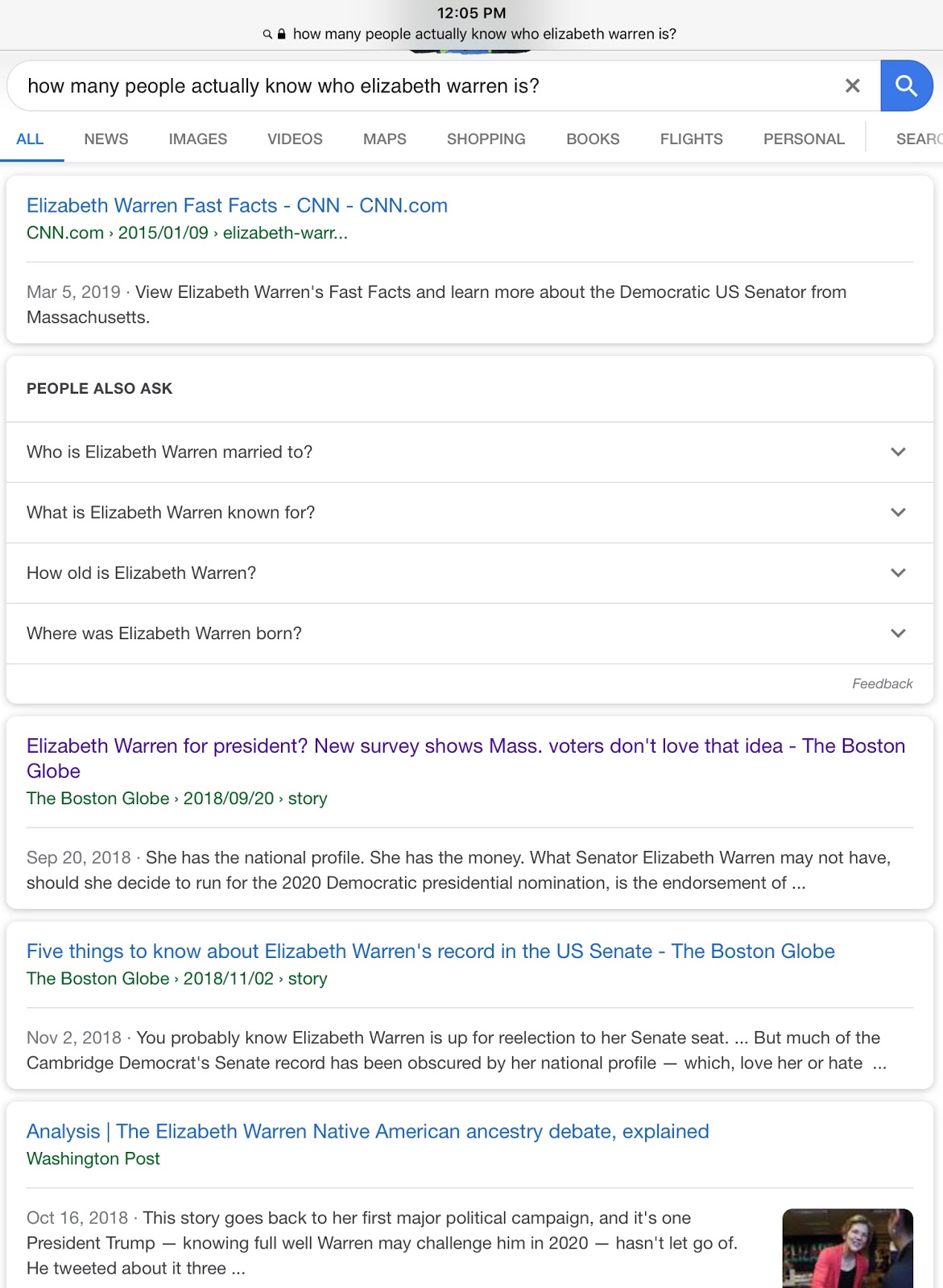Open the MAPS tab
This screenshot has width=943, height=1288.
point(385,139)
